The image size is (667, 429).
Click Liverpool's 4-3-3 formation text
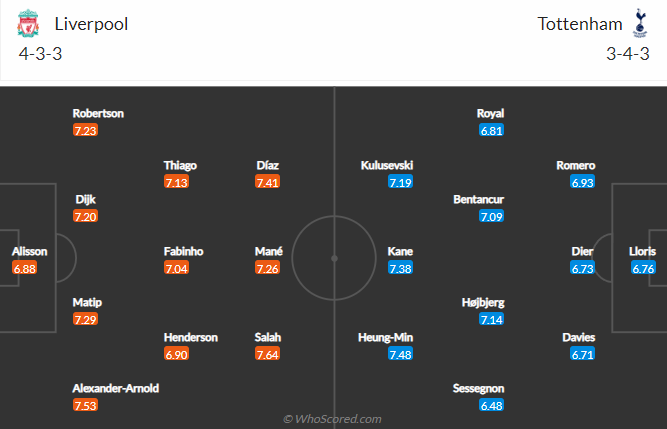pyautogui.click(x=40, y=54)
